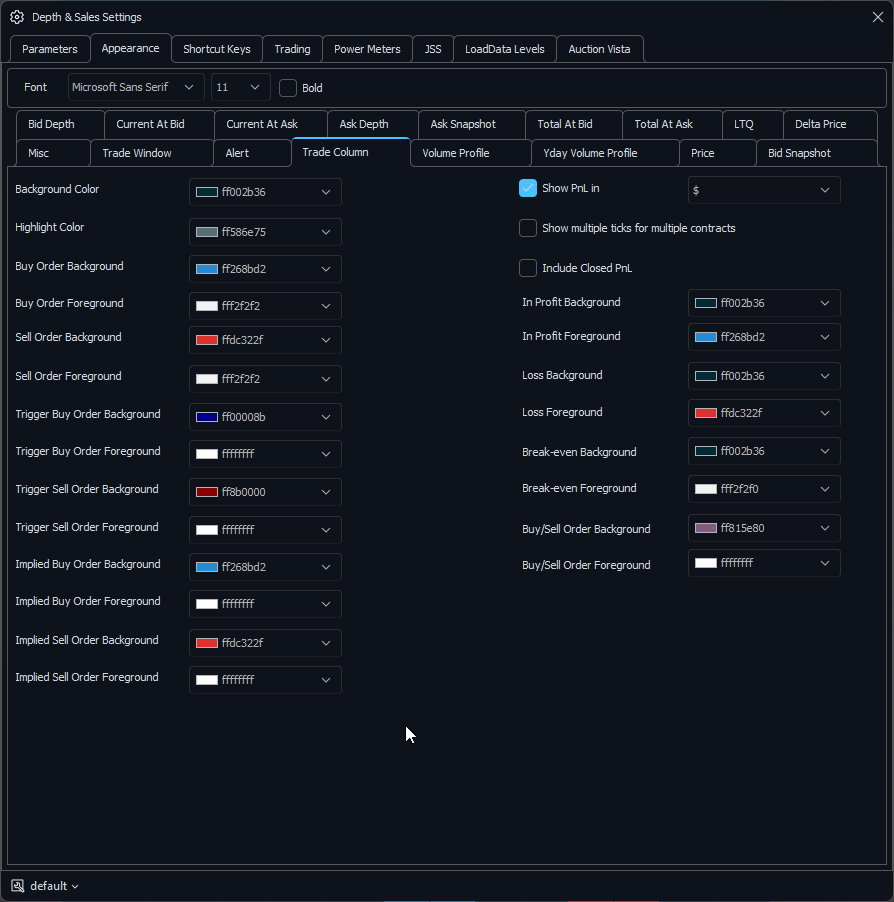Viewport: 894px width, 902px height.
Task: Pick the Trigger Buy Order Background swatch
Action: (x=207, y=417)
